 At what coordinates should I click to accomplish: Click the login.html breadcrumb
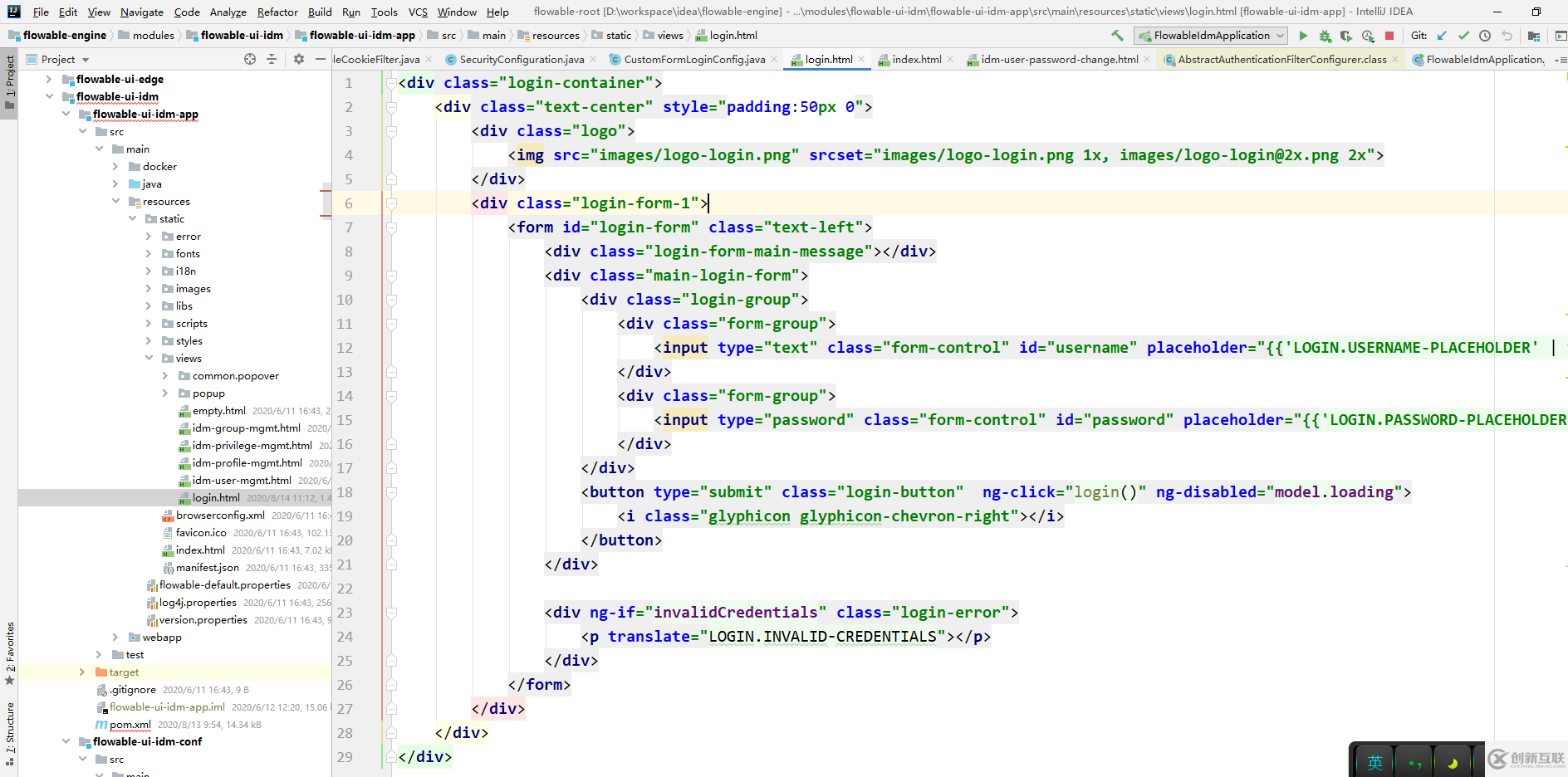(727, 35)
